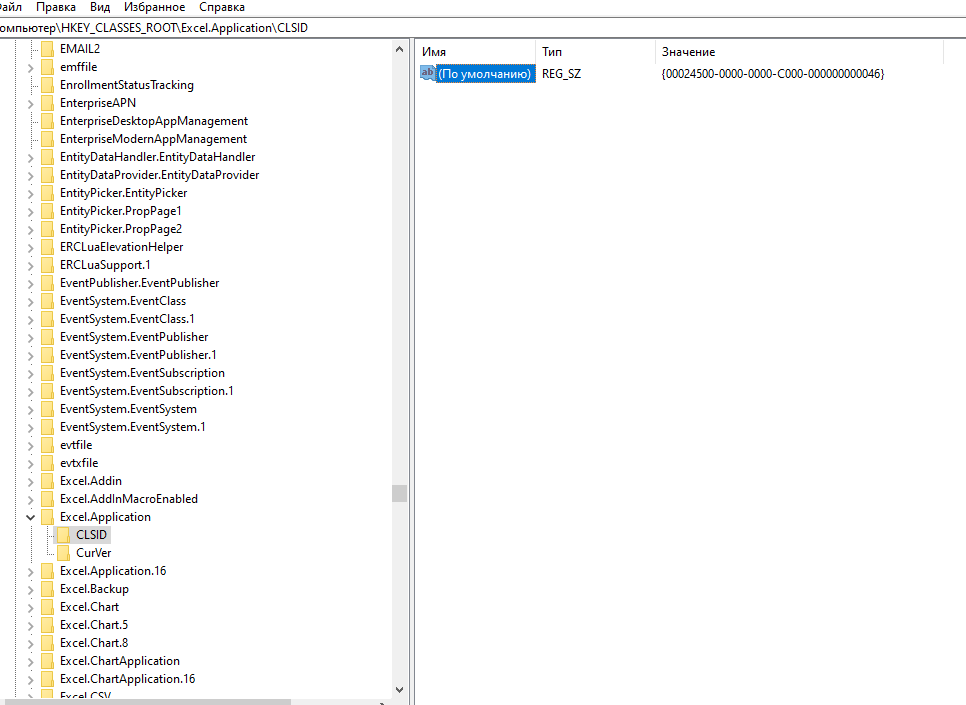The width and height of the screenshot is (966, 705).
Task: Click the Excel.Addin folder icon
Action: pos(47,480)
